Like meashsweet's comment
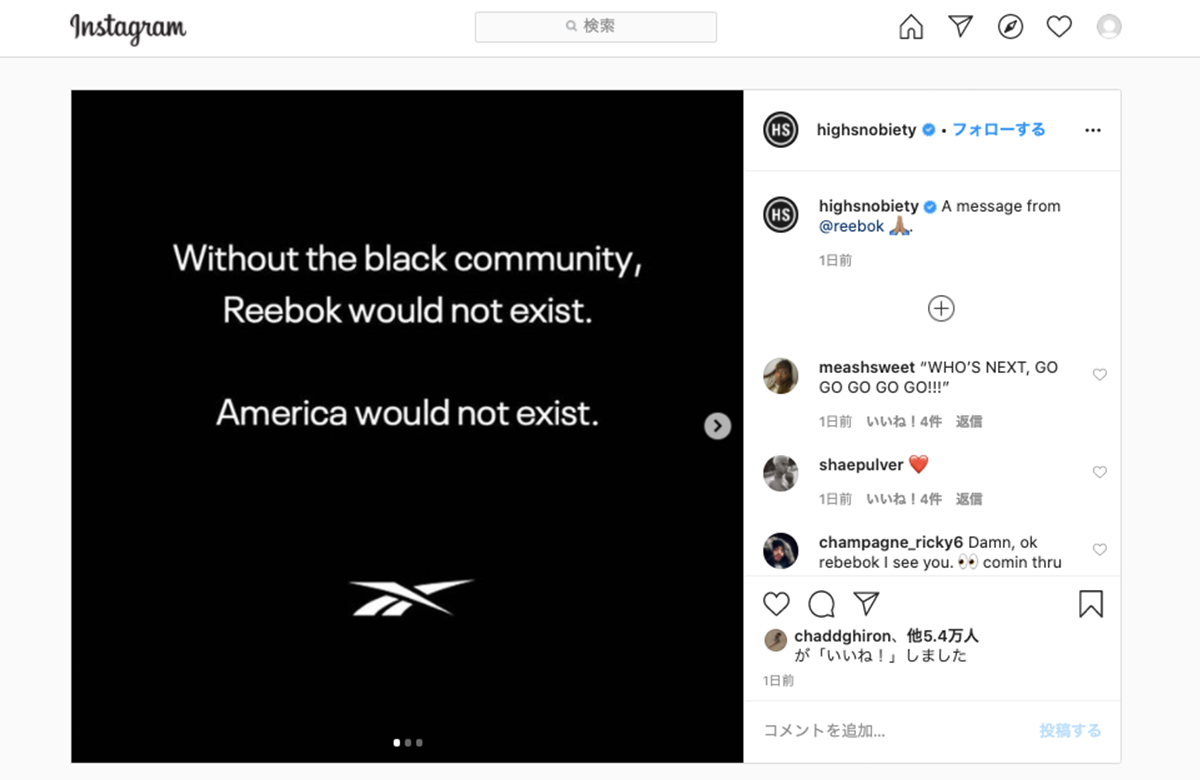Screen dimensions: 1200x780 coord(1100,375)
